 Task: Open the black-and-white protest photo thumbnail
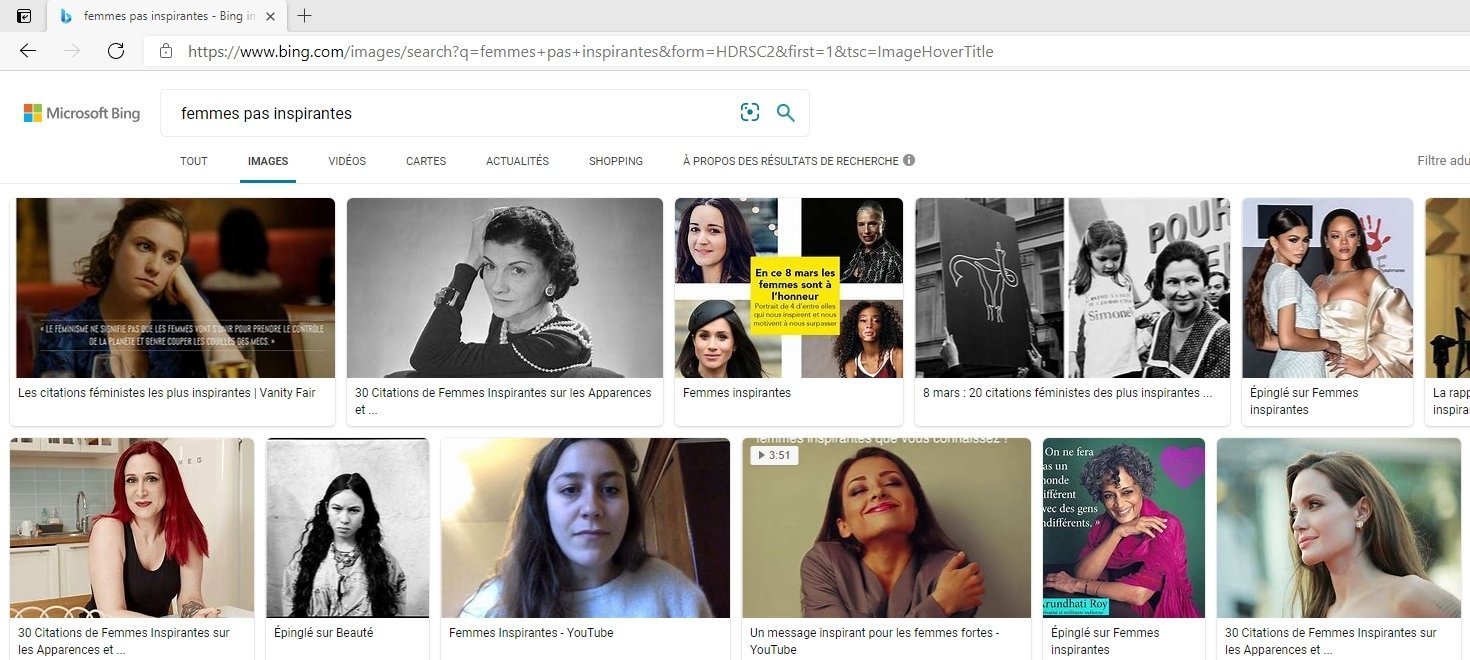click(1073, 288)
